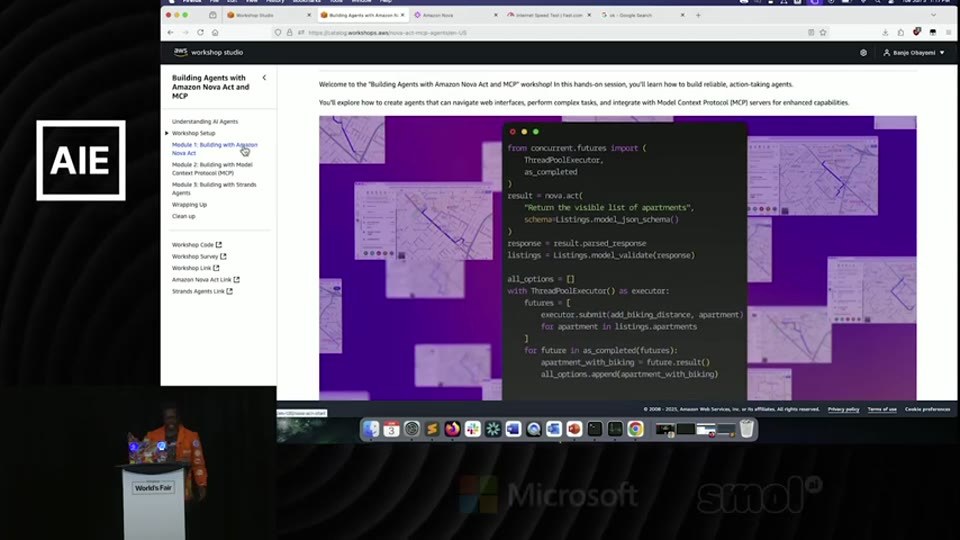This screenshot has width=960, height=540.
Task: Switch to the Internet Speed Test tab
Action: 549,15
